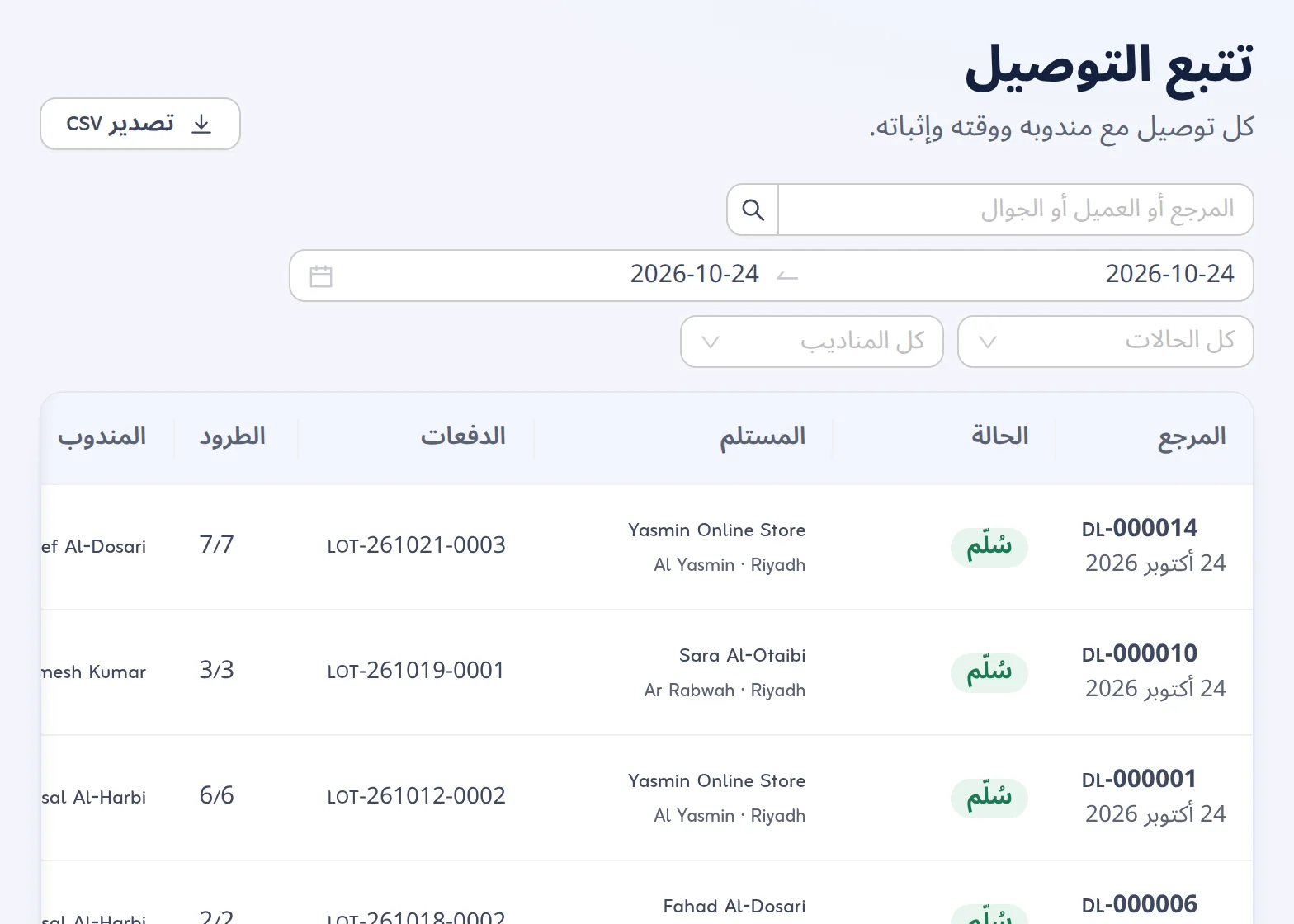This screenshot has height=924, width=1294.
Task: Click courier Al-Harbi in DL-000001 row
Action: (x=94, y=798)
